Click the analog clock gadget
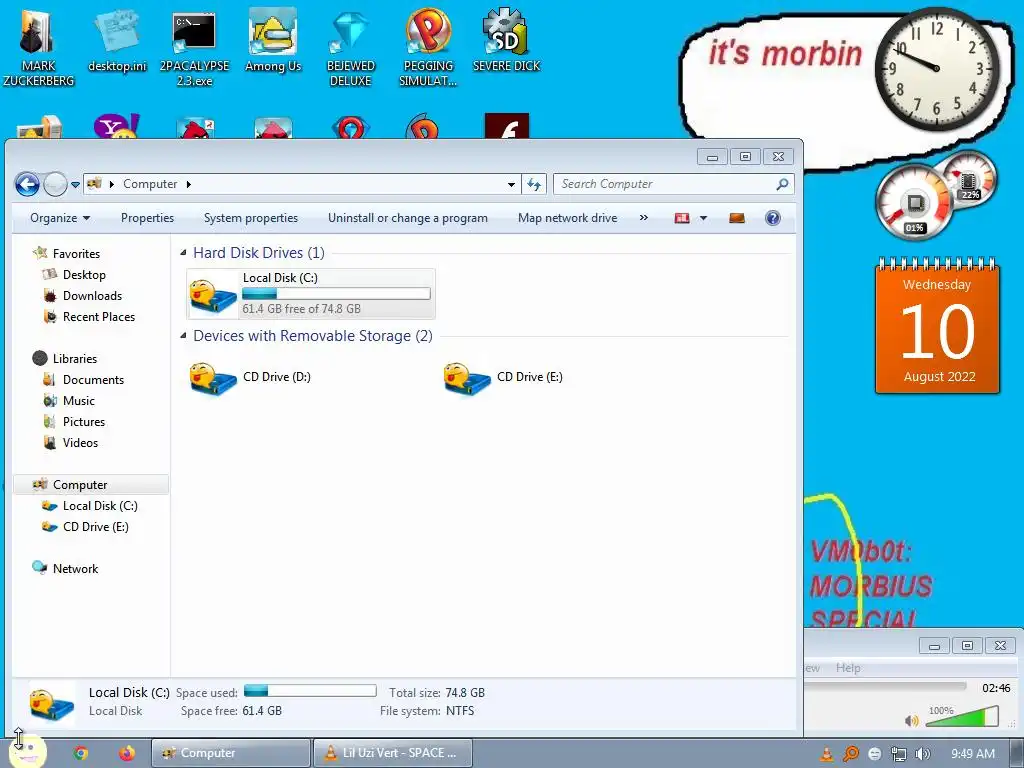The height and width of the screenshot is (768, 1024). coord(936,68)
